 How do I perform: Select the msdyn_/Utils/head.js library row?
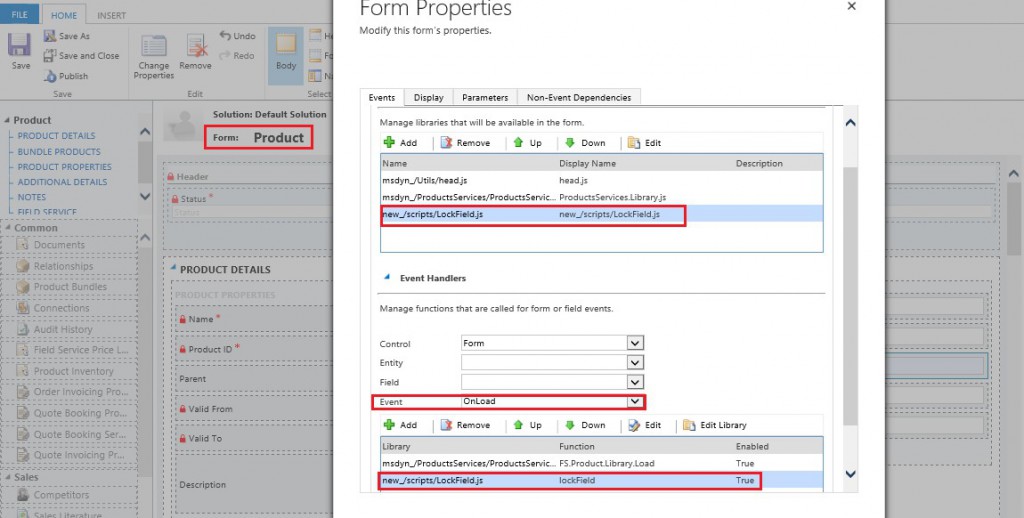coord(601,180)
